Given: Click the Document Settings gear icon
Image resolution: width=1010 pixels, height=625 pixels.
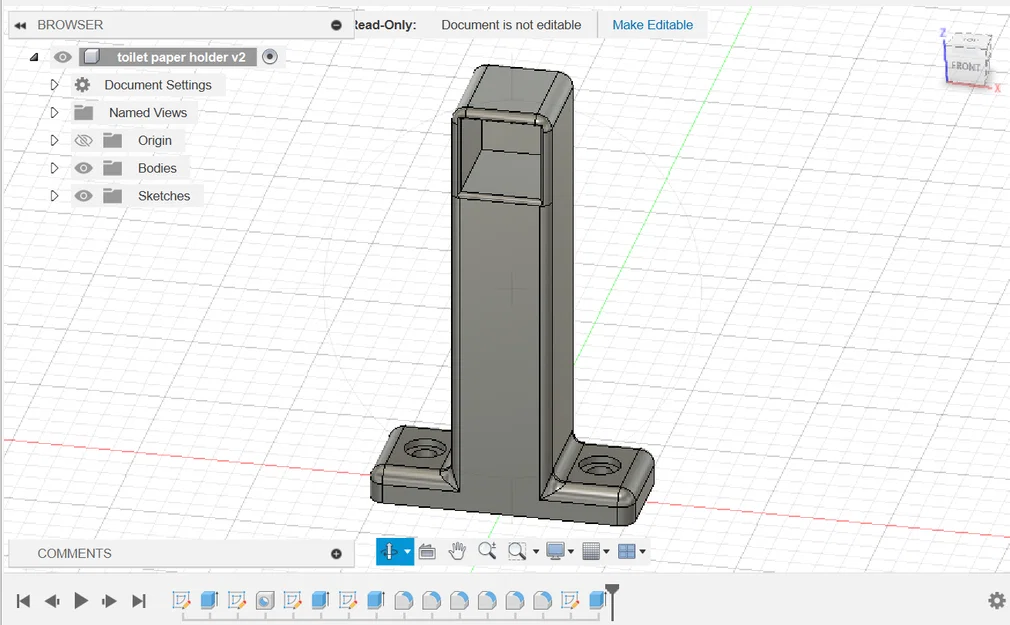Looking at the screenshot, I should pos(82,84).
